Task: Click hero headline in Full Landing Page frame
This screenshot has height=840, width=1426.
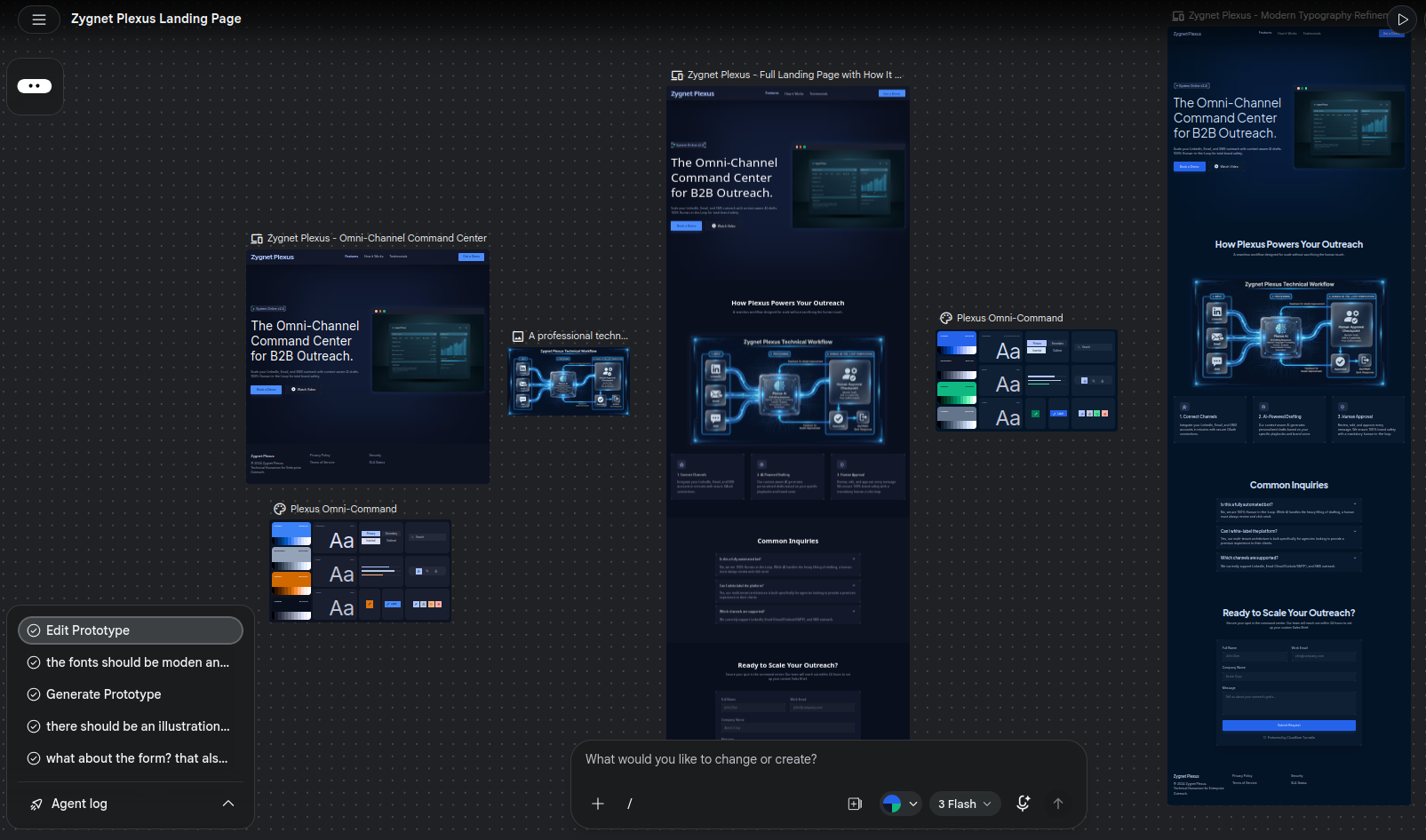Action: click(724, 178)
